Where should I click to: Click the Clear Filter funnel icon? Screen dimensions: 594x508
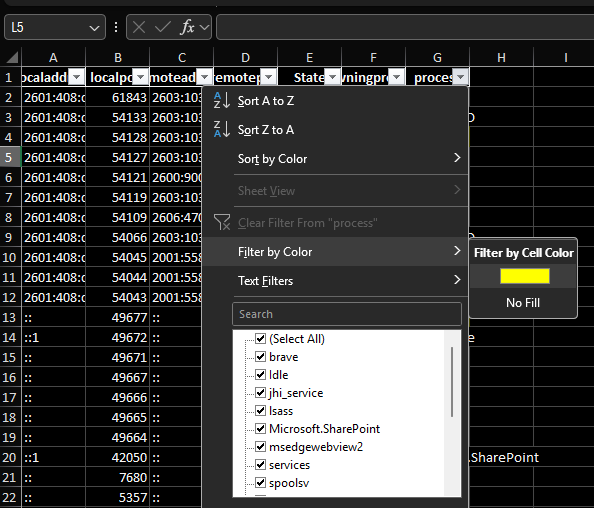222,222
